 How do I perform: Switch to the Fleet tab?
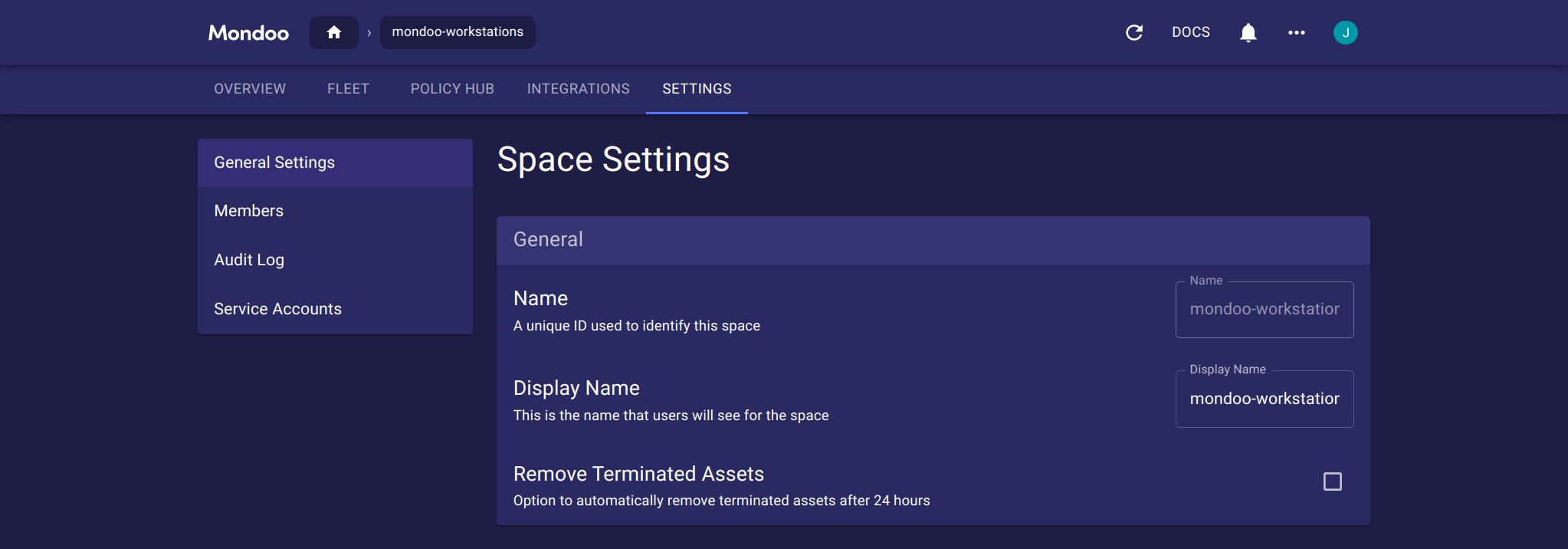click(x=348, y=89)
